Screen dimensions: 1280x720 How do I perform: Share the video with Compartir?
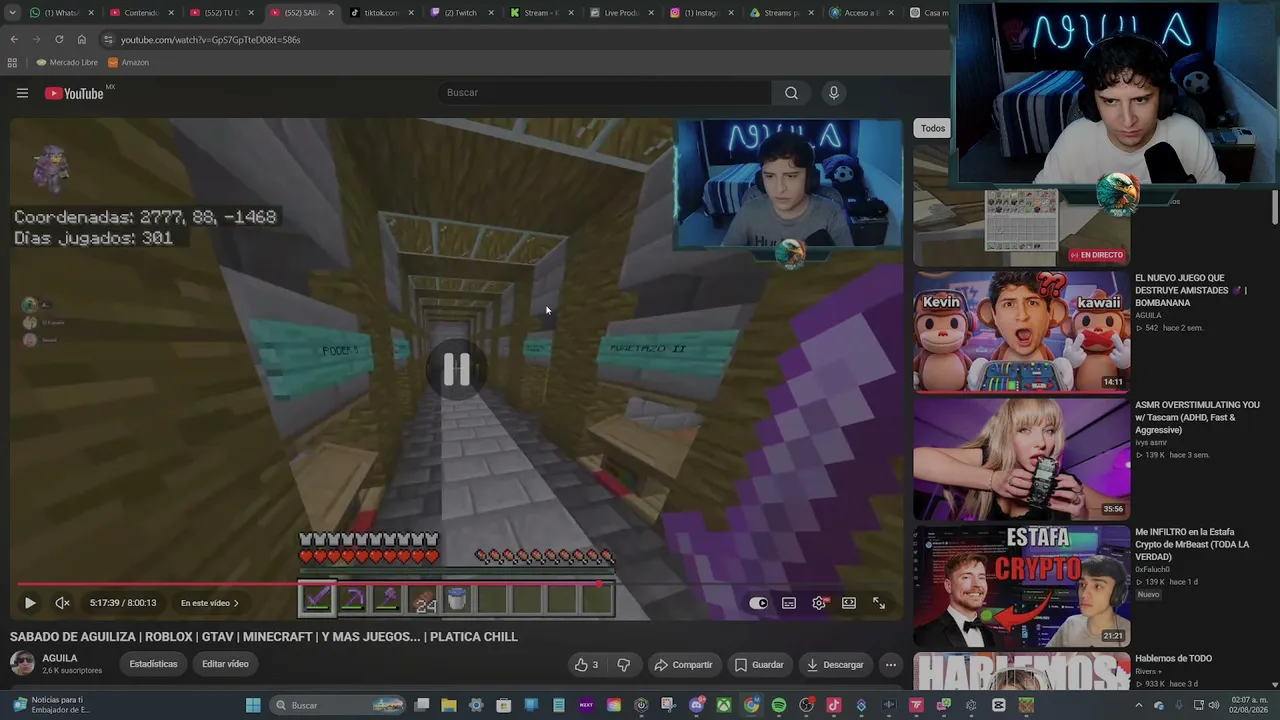click(683, 665)
